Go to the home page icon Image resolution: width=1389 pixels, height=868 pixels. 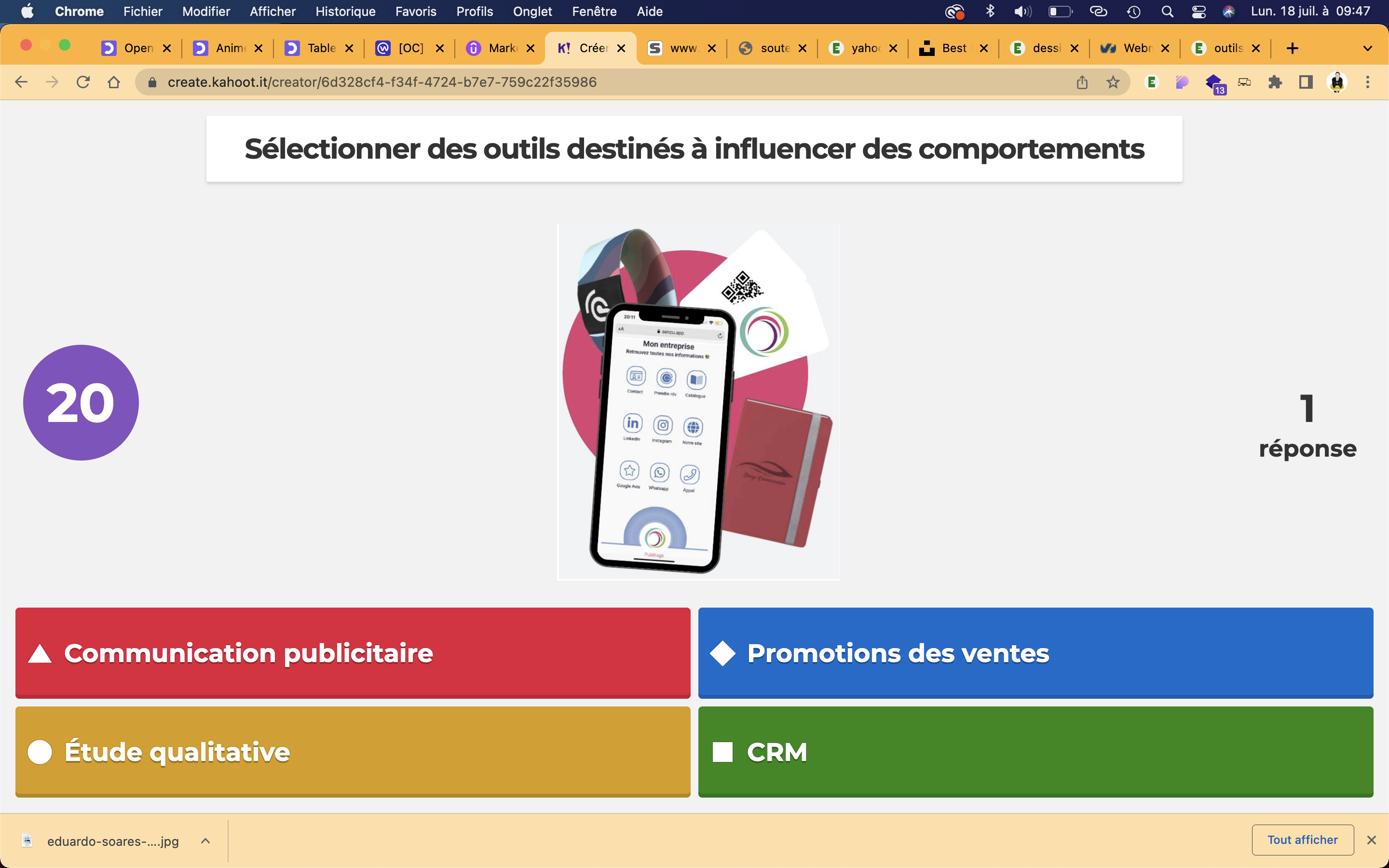[114, 82]
